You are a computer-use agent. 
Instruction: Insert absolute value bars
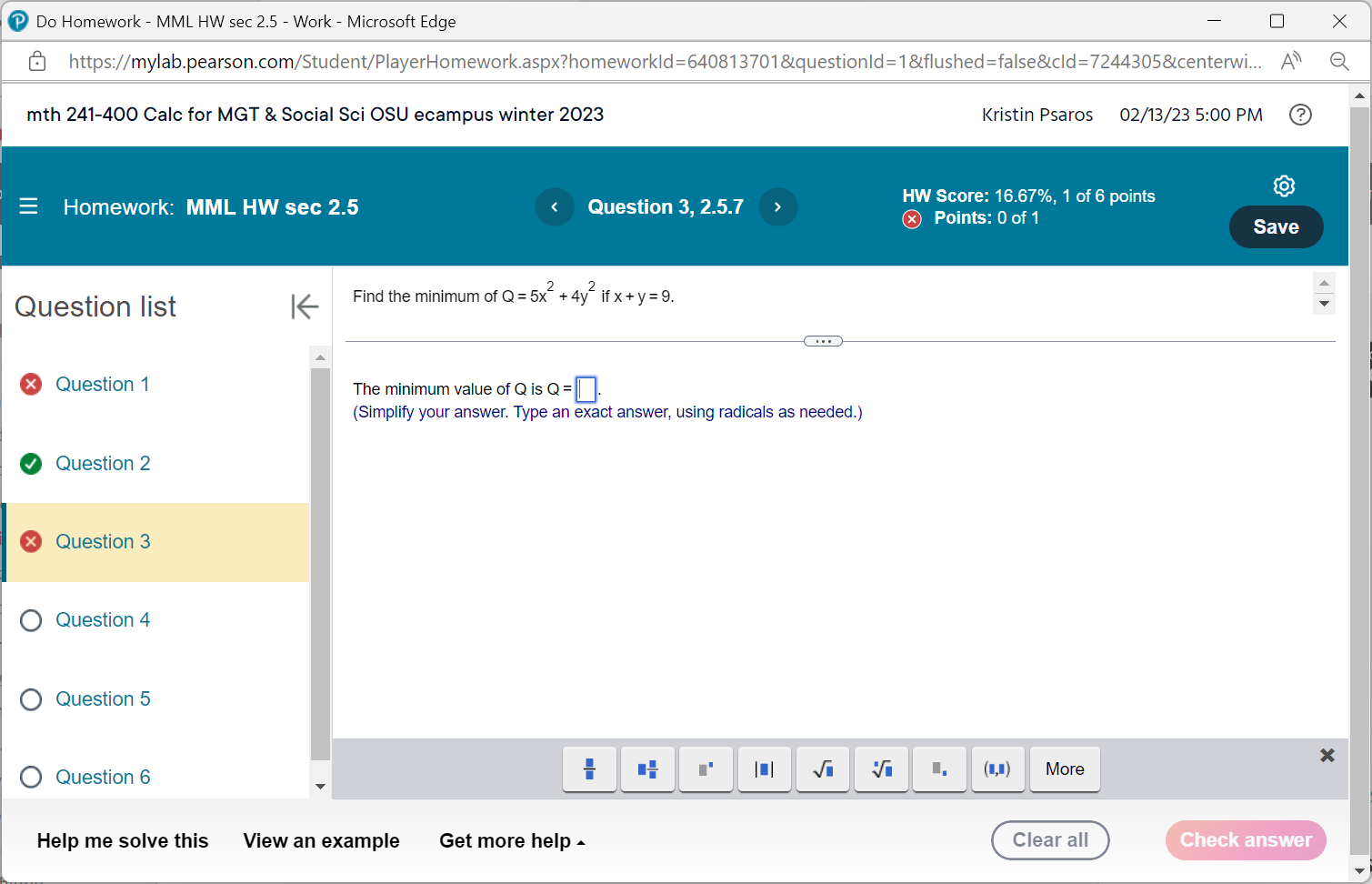coord(765,768)
